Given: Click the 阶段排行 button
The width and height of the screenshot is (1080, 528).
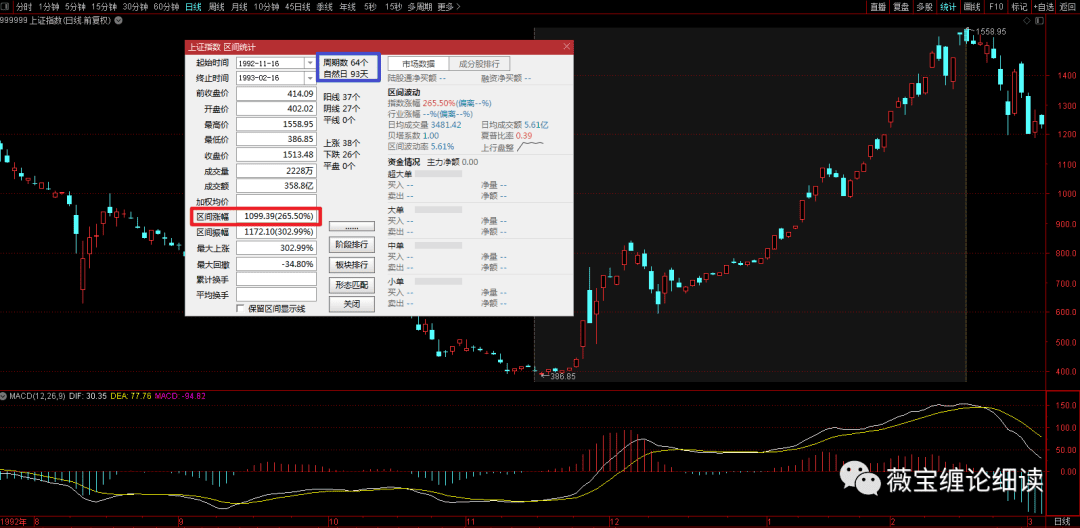Looking at the screenshot, I should tap(352, 244).
